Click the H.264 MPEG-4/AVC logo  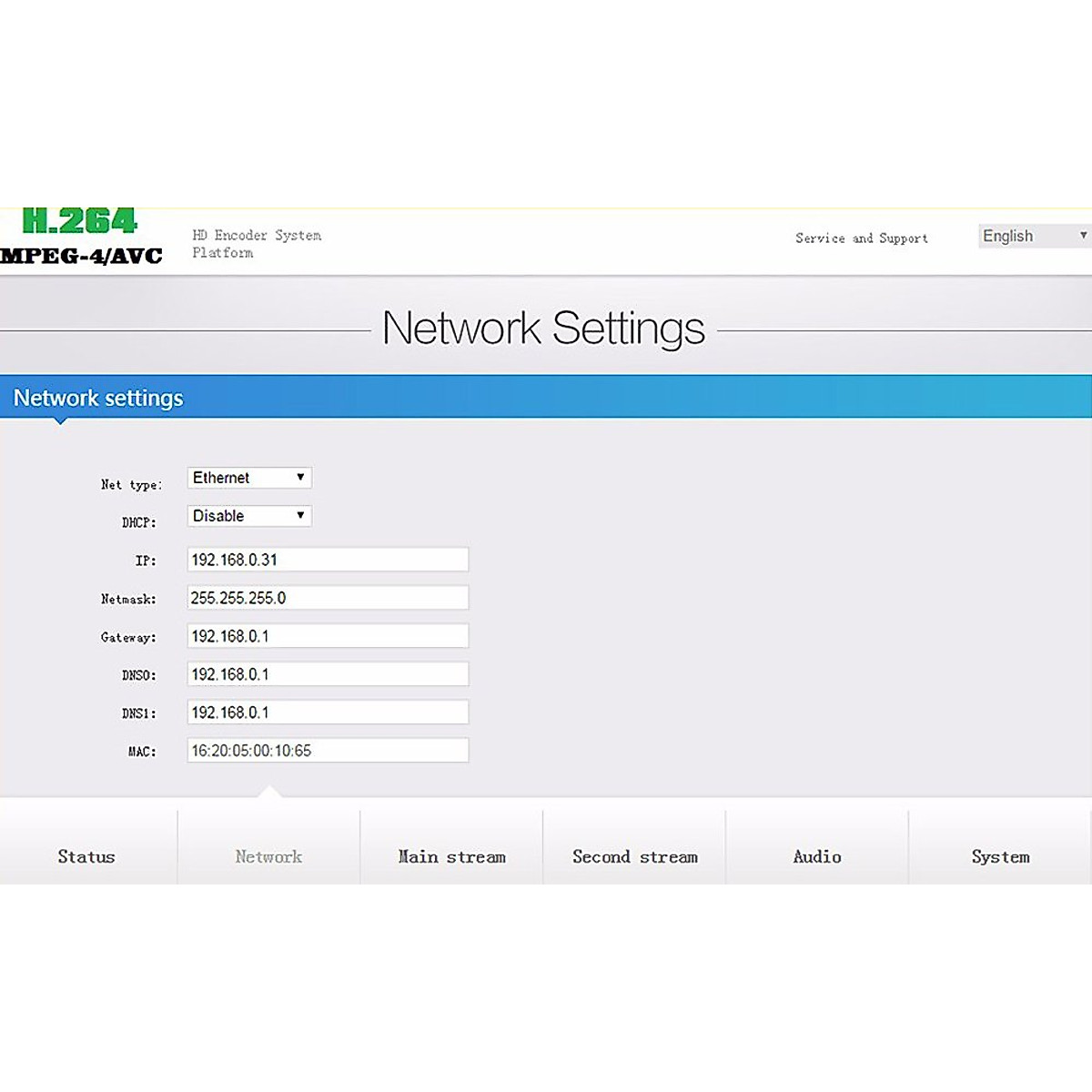tap(81, 237)
